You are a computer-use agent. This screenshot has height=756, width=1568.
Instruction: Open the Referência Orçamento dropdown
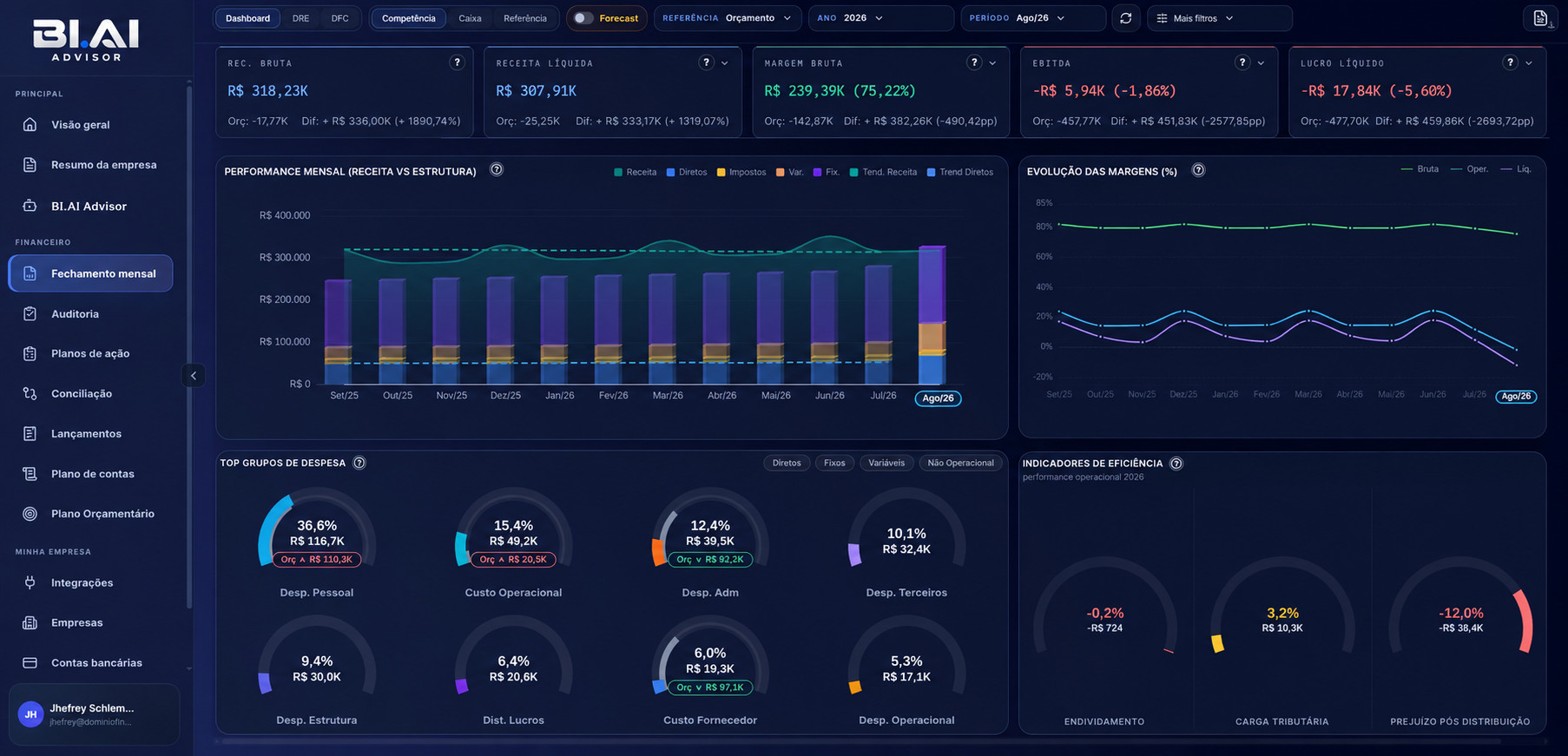[x=728, y=18]
